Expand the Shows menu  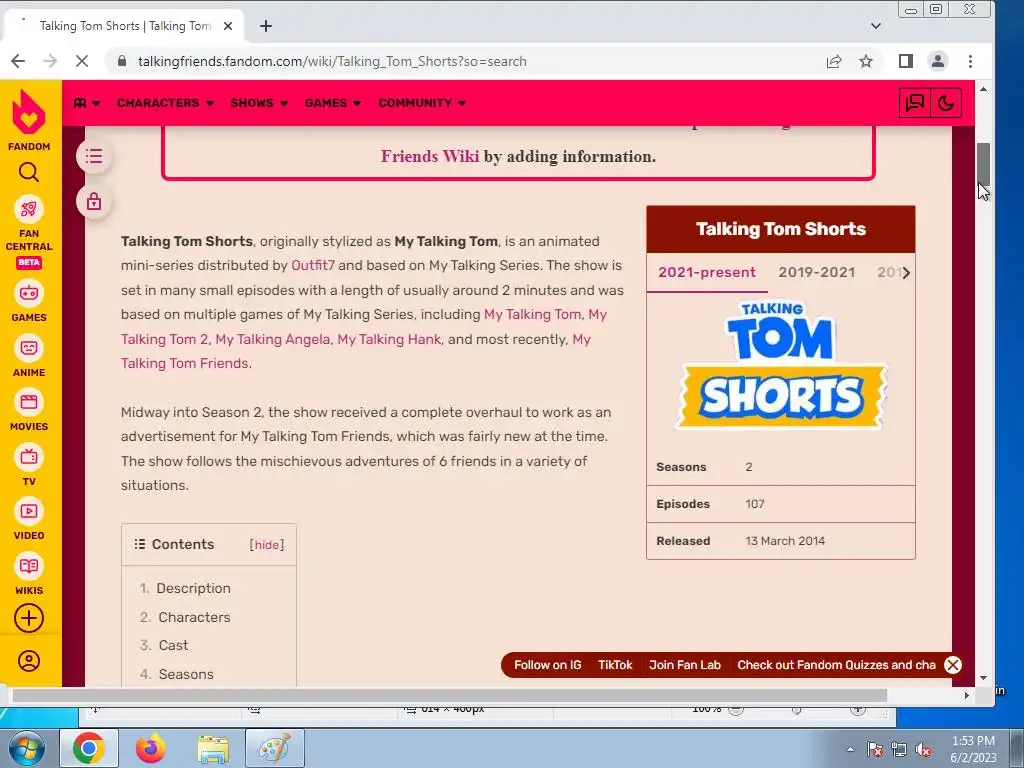(x=259, y=103)
